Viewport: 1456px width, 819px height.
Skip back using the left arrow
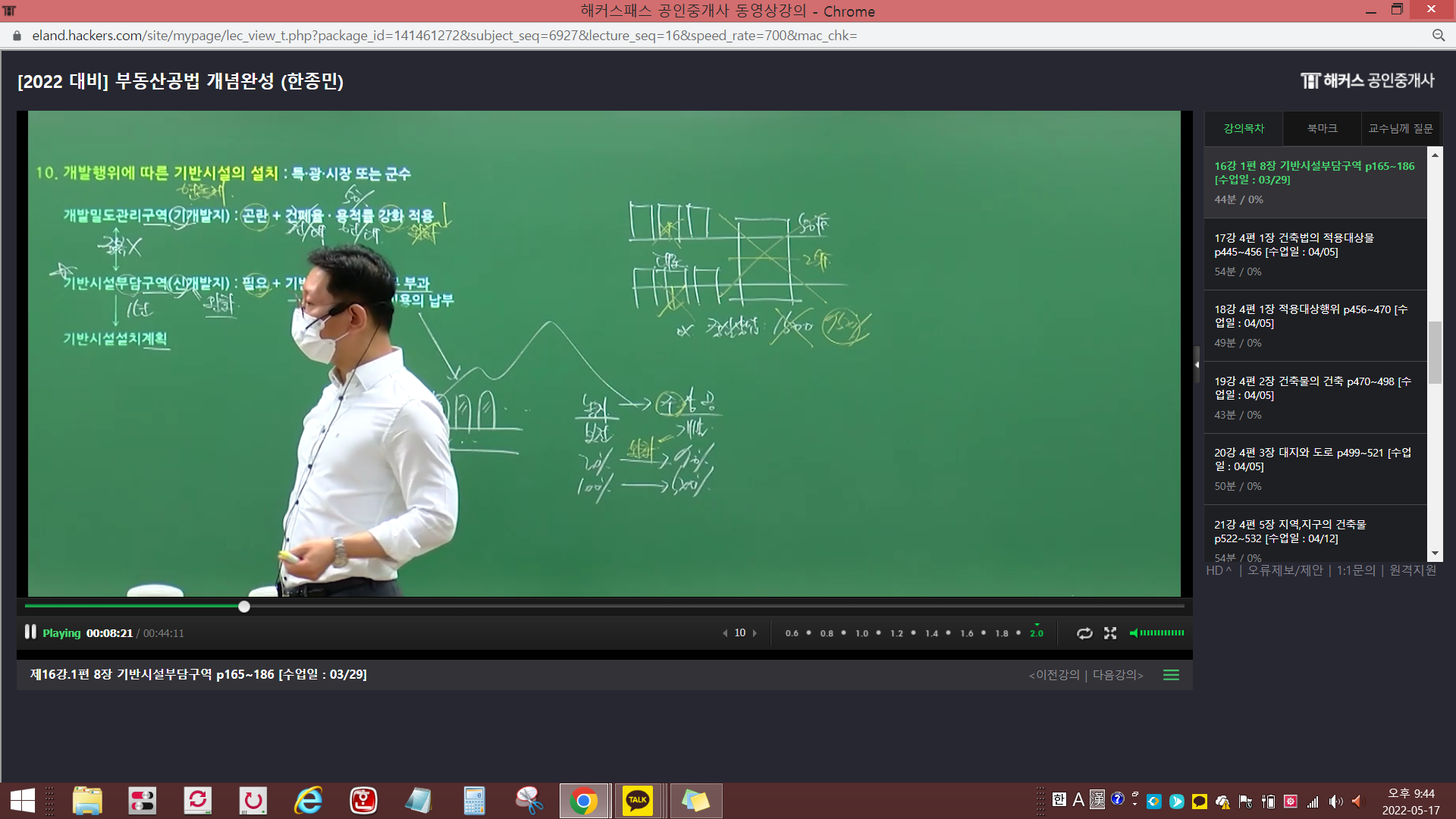click(725, 633)
